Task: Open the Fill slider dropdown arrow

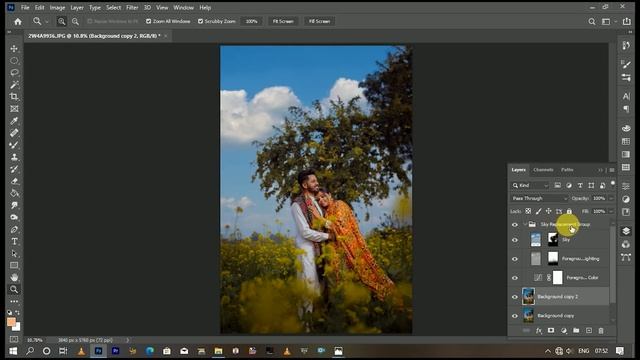Action: [611, 211]
